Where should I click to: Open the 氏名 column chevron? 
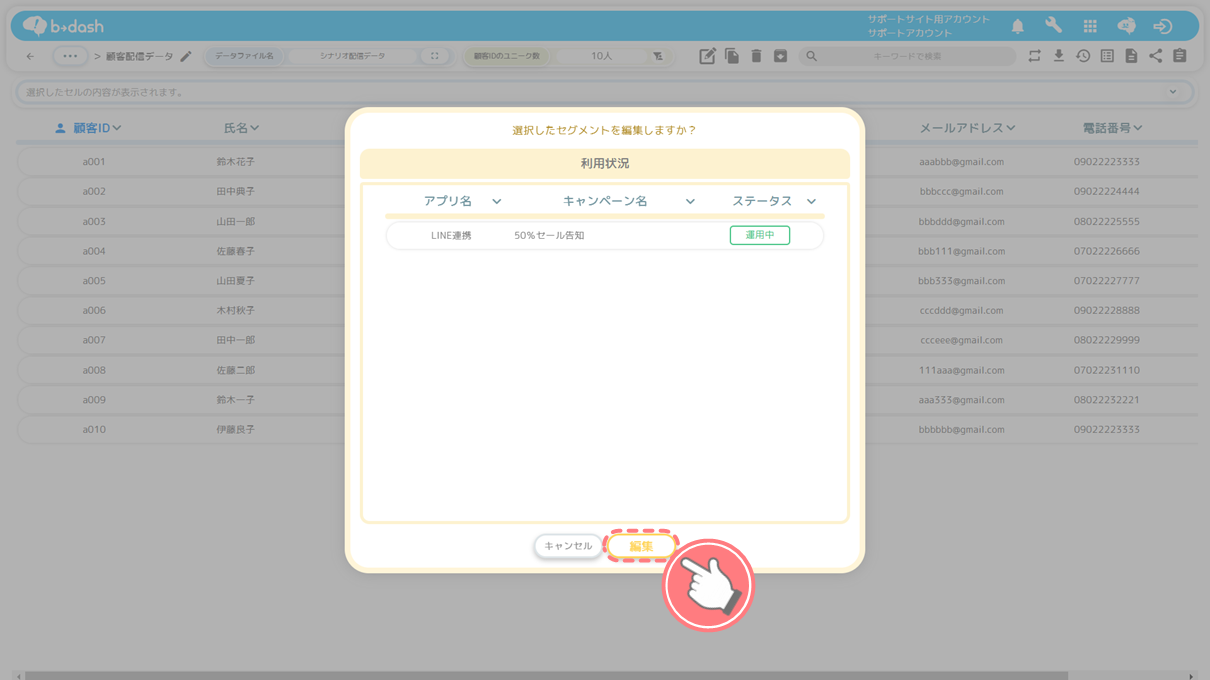(x=255, y=128)
